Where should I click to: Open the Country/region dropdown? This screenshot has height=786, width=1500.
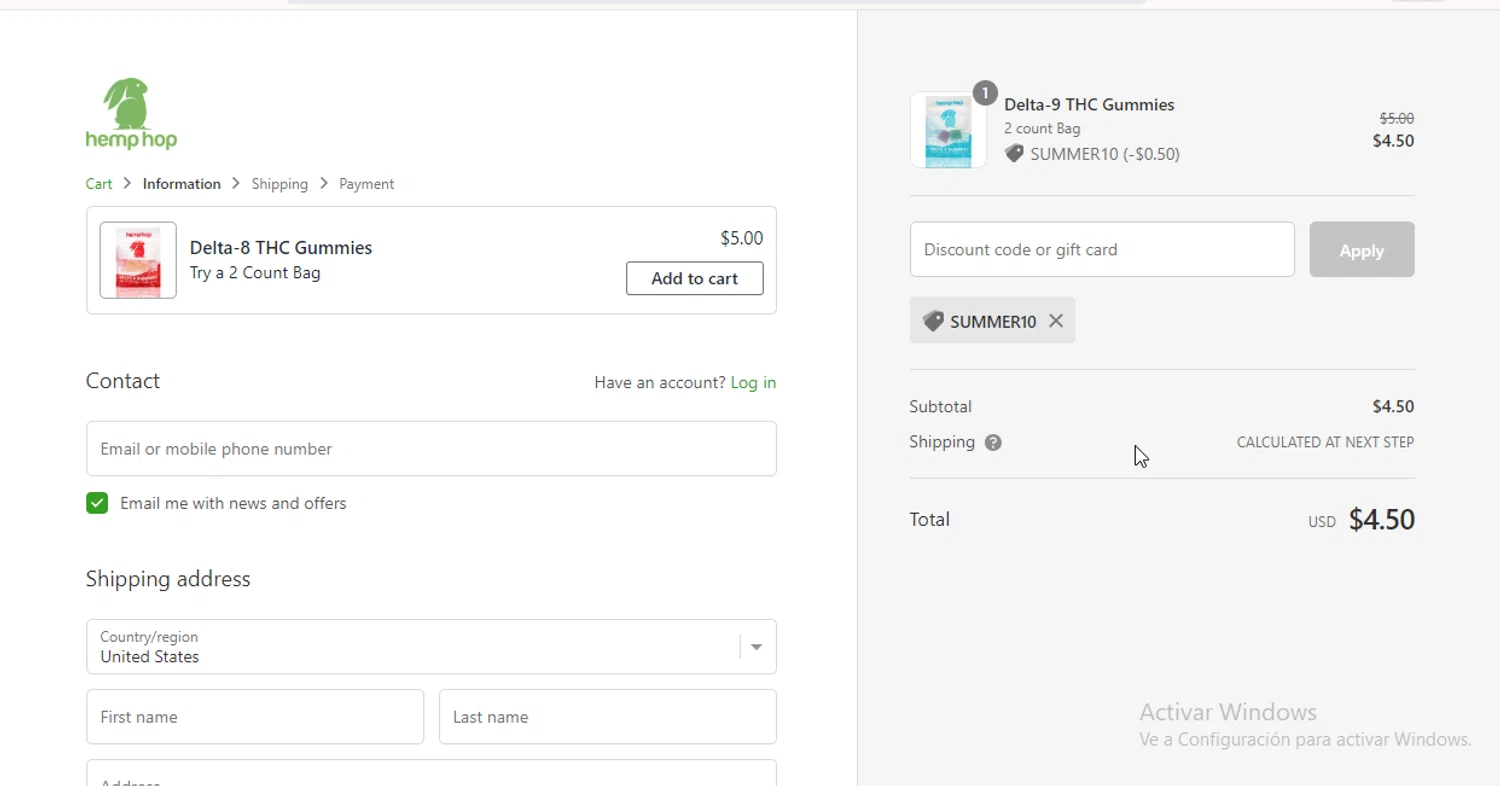[x=431, y=647]
